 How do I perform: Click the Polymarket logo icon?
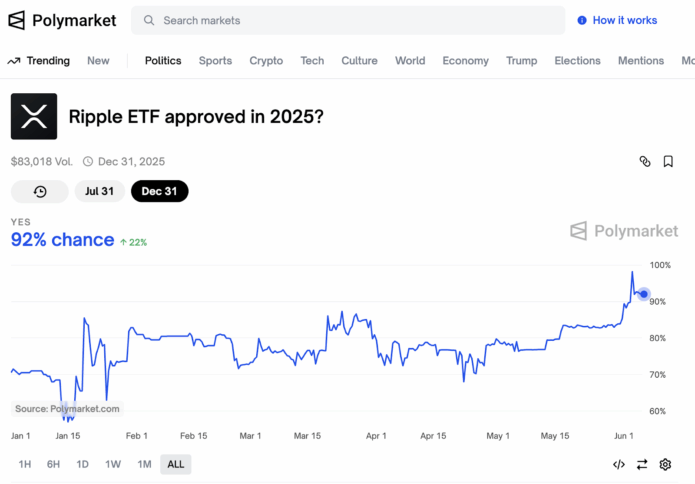16,20
